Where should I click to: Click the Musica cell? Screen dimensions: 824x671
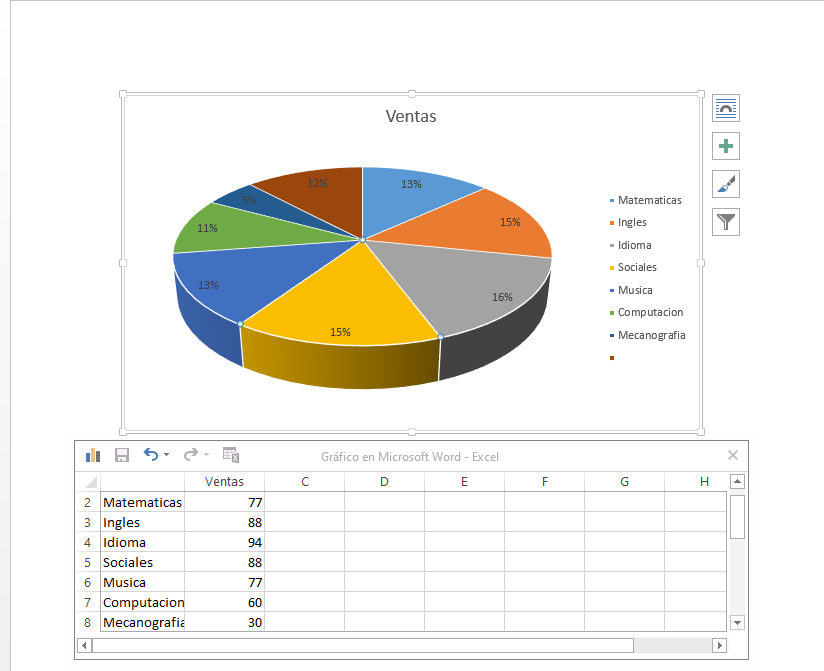click(x=142, y=582)
